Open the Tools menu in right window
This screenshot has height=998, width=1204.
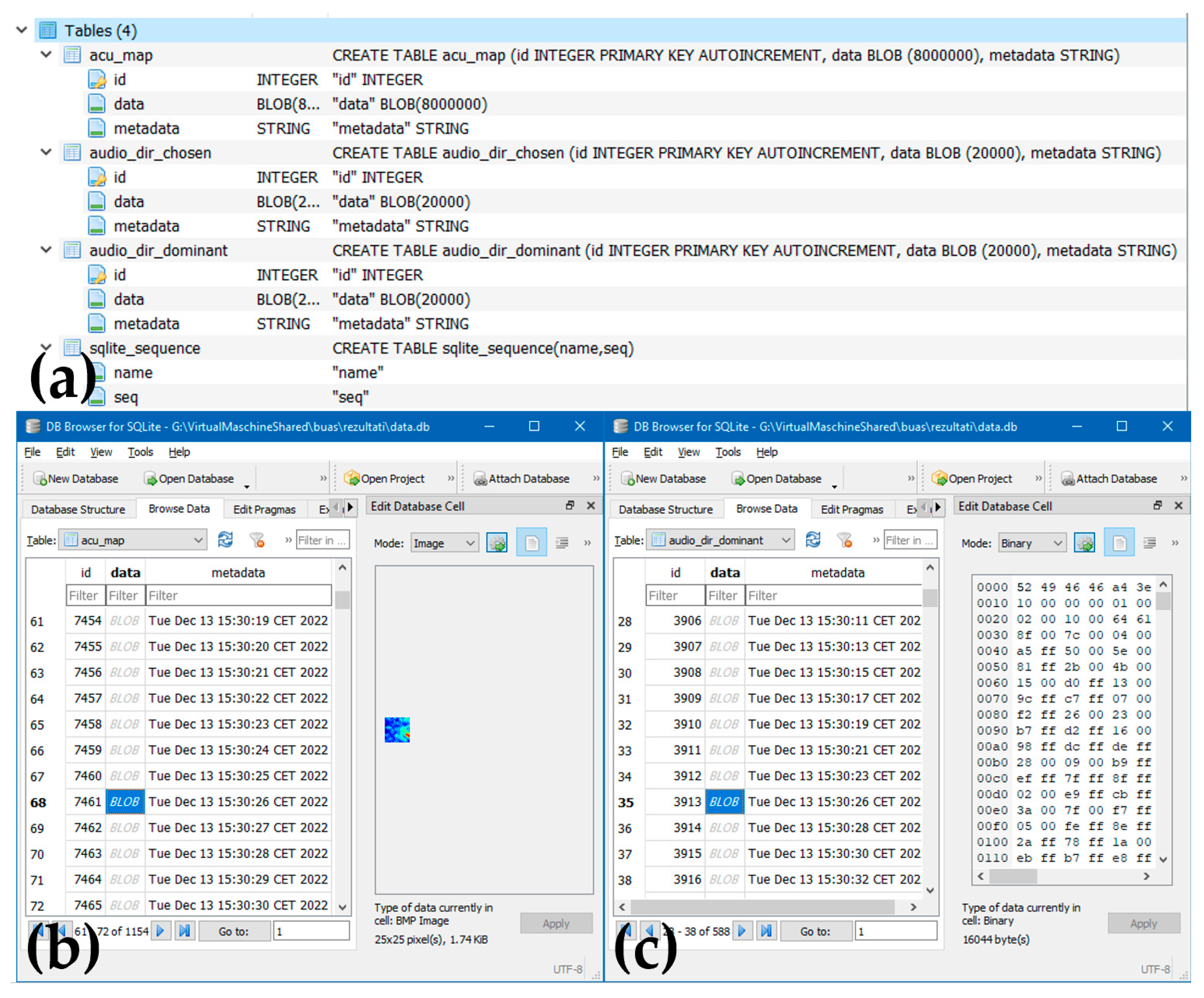point(727,452)
